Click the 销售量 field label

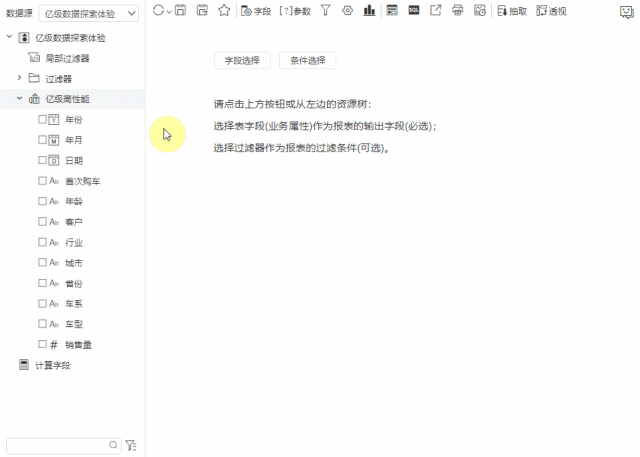coord(78,345)
